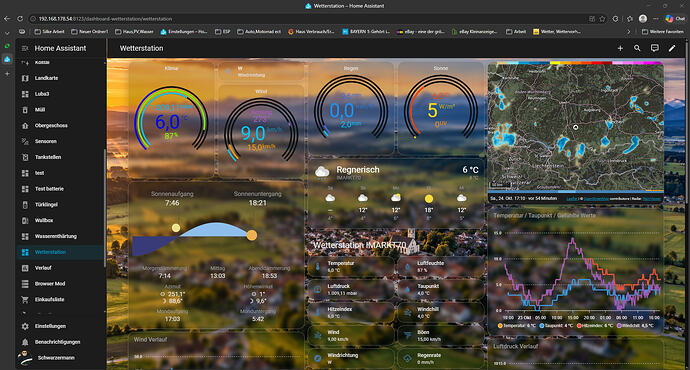This screenshot has height=370, width=690.
Task: Expand the bookmarks bar overflow chevron
Action: pos(628,32)
